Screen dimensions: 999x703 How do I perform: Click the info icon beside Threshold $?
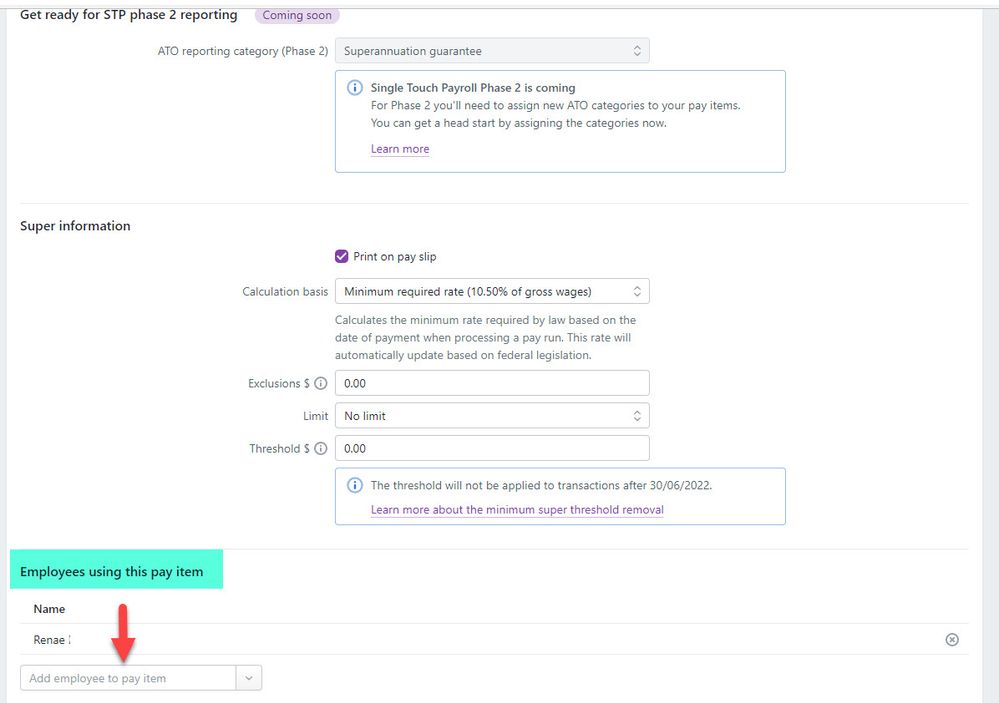pyautogui.click(x=320, y=449)
